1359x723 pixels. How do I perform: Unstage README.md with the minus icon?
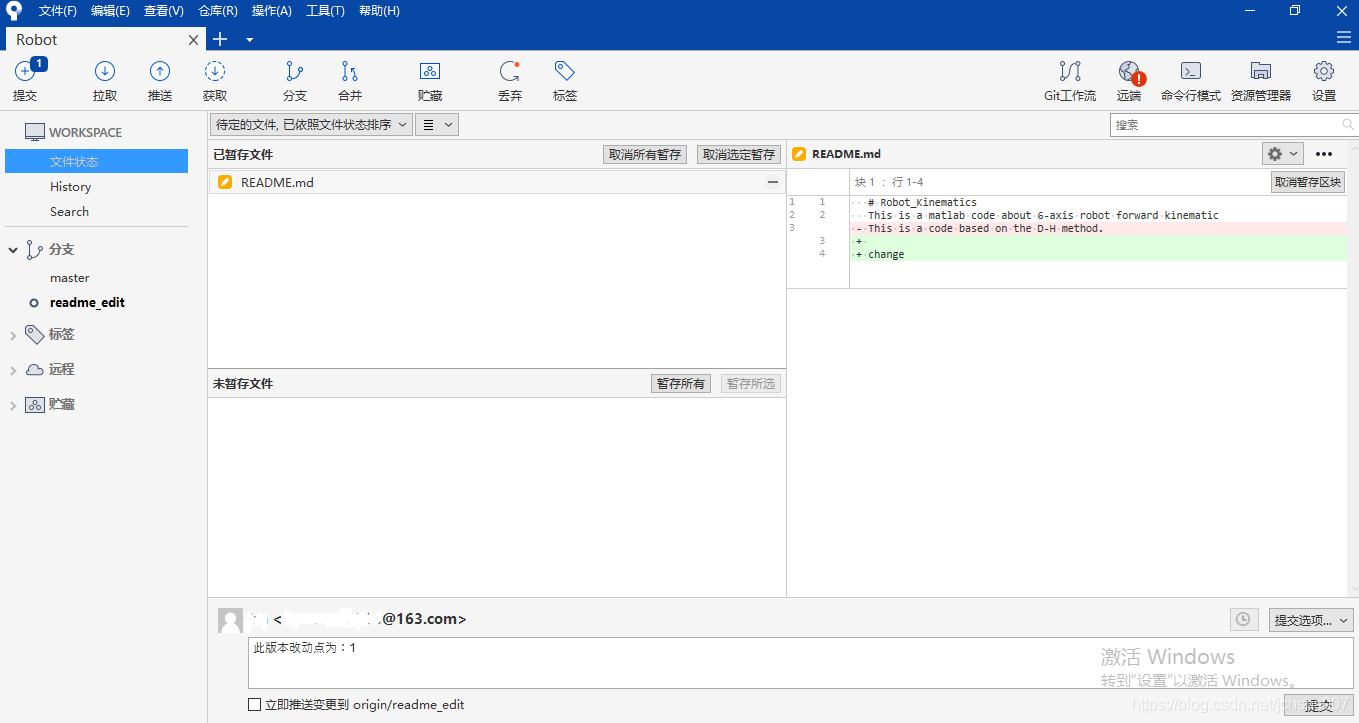(773, 182)
